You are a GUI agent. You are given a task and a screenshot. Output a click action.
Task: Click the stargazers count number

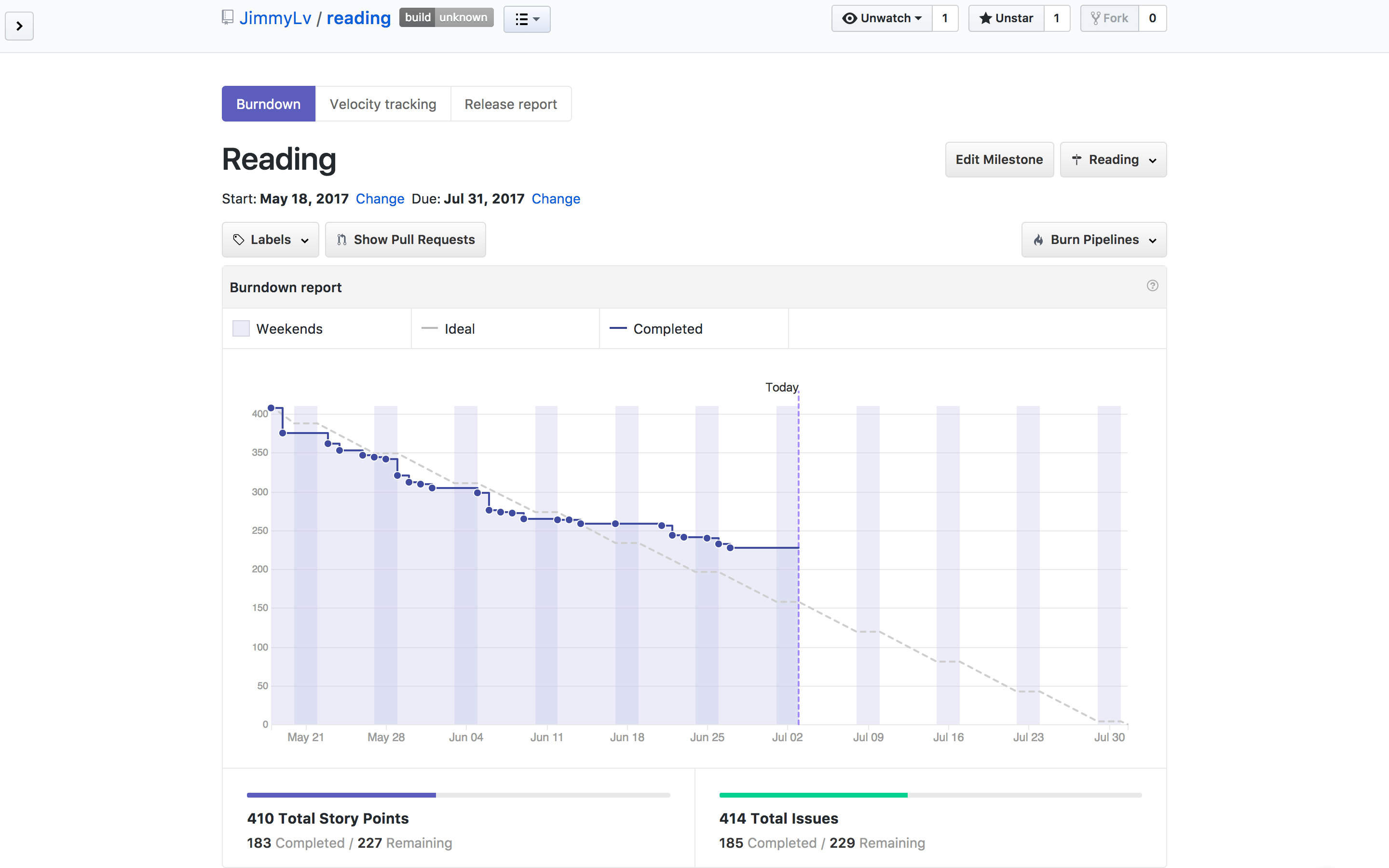[1056, 18]
